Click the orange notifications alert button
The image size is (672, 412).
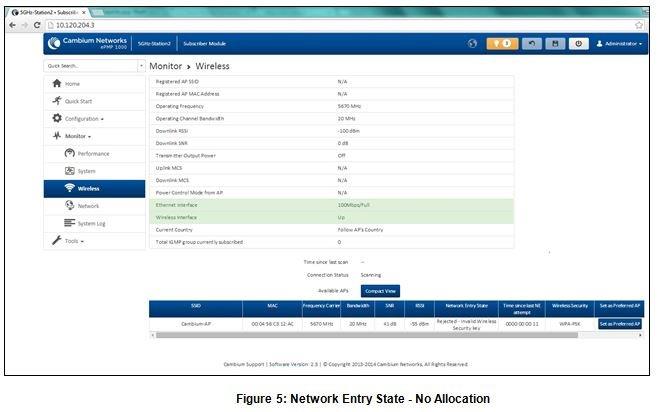pyautogui.click(x=502, y=44)
